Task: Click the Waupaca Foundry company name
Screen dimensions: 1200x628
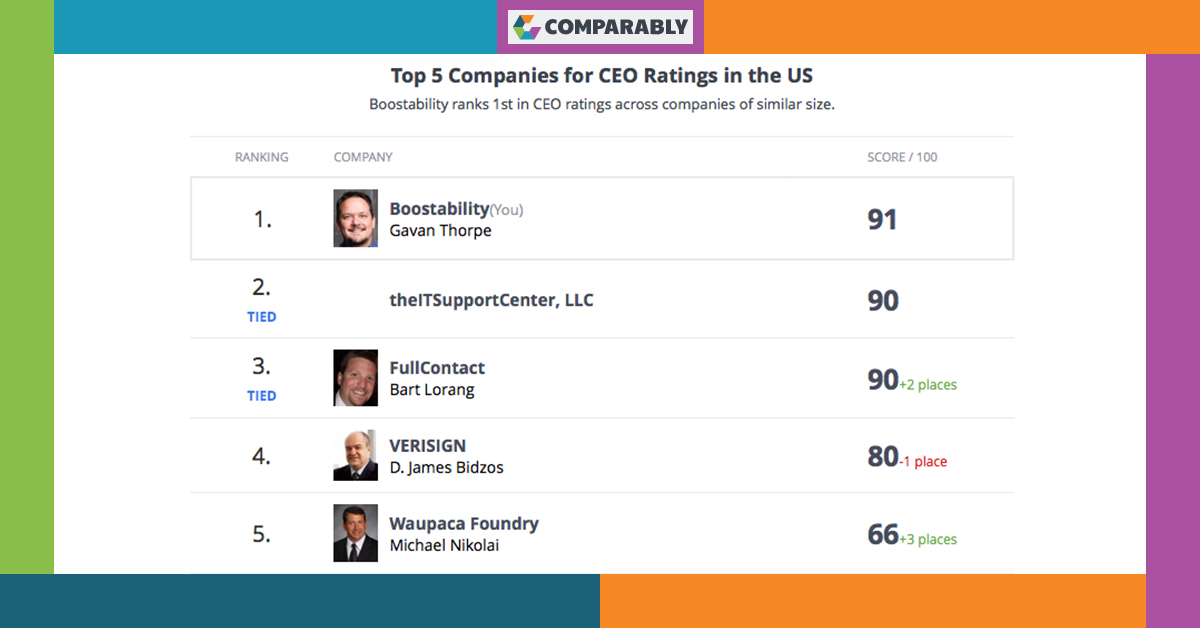Action: click(464, 524)
